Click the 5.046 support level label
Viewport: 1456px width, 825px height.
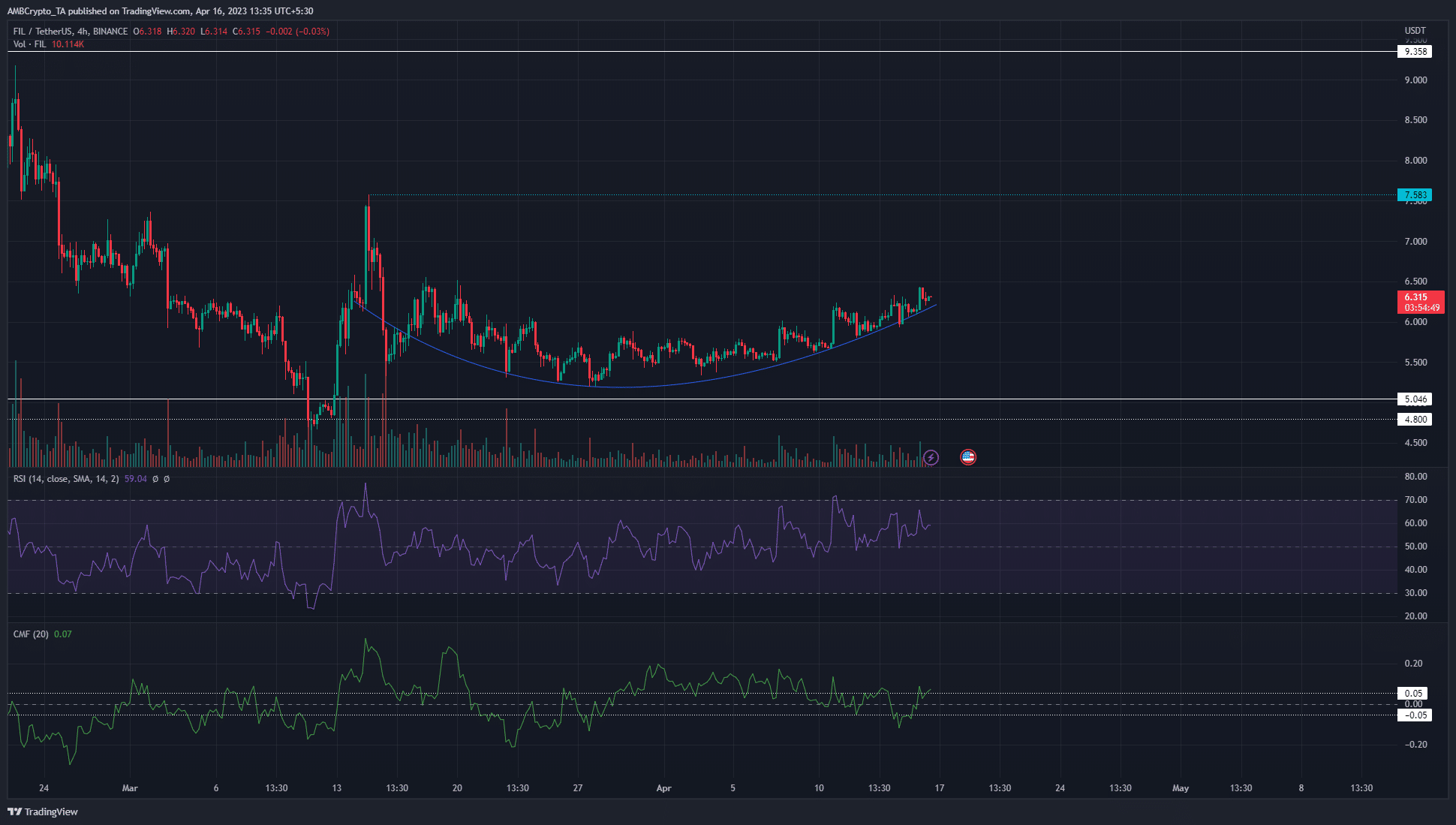(x=1415, y=399)
